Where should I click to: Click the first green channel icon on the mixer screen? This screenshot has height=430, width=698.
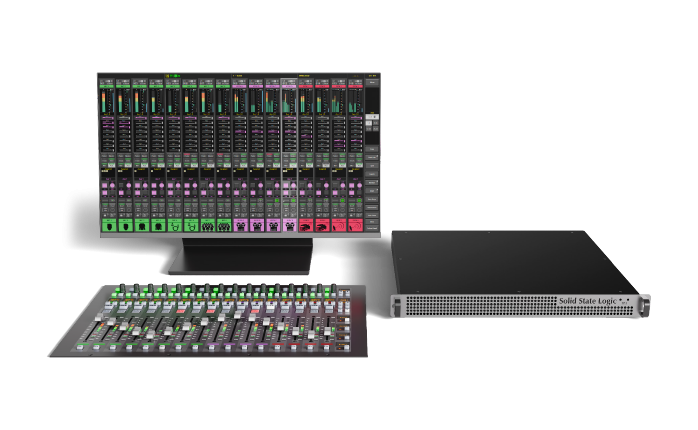111,226
